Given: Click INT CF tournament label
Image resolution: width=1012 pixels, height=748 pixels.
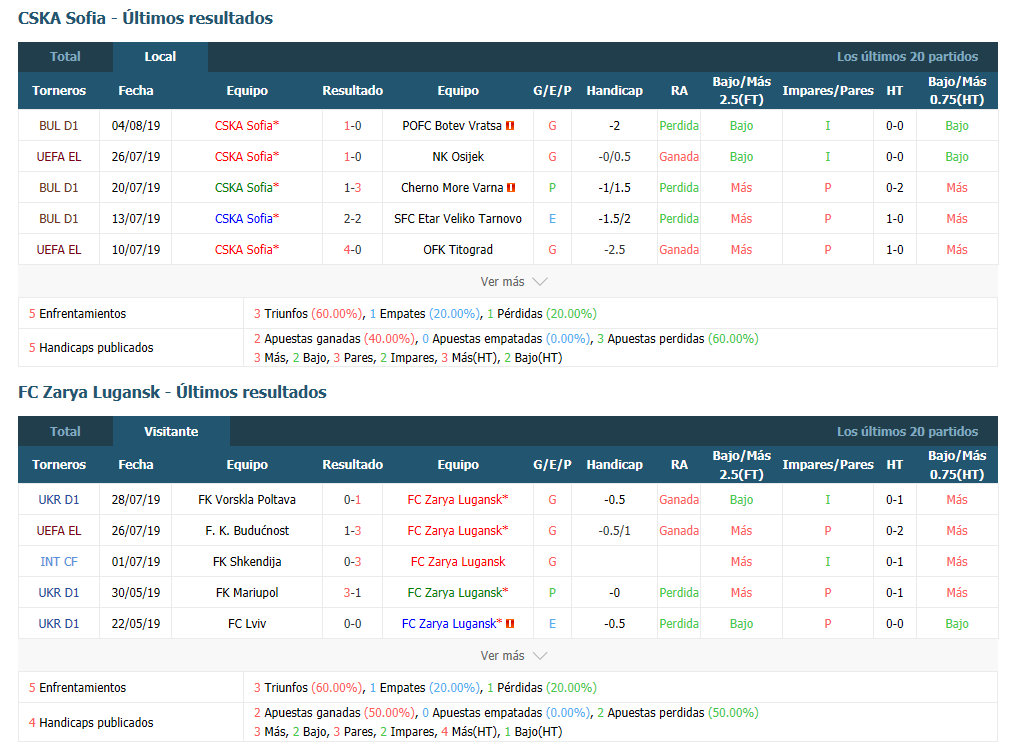Looking at the screenshot, I should [x=59, y=561].
